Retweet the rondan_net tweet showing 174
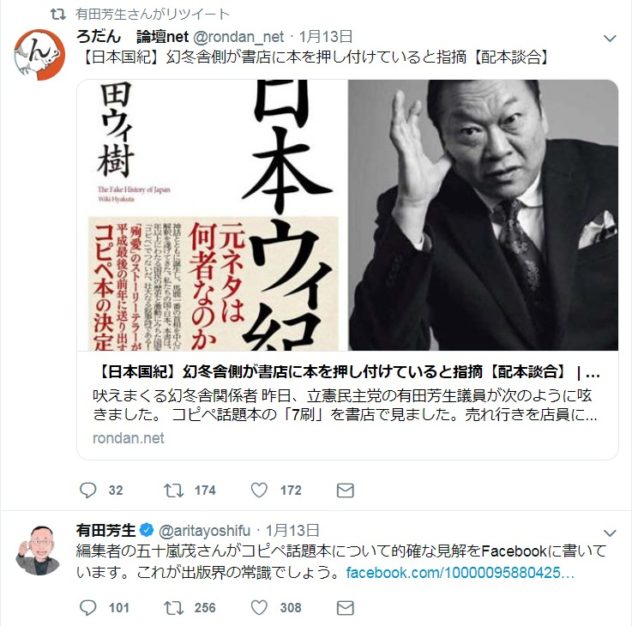 [174, 490]
